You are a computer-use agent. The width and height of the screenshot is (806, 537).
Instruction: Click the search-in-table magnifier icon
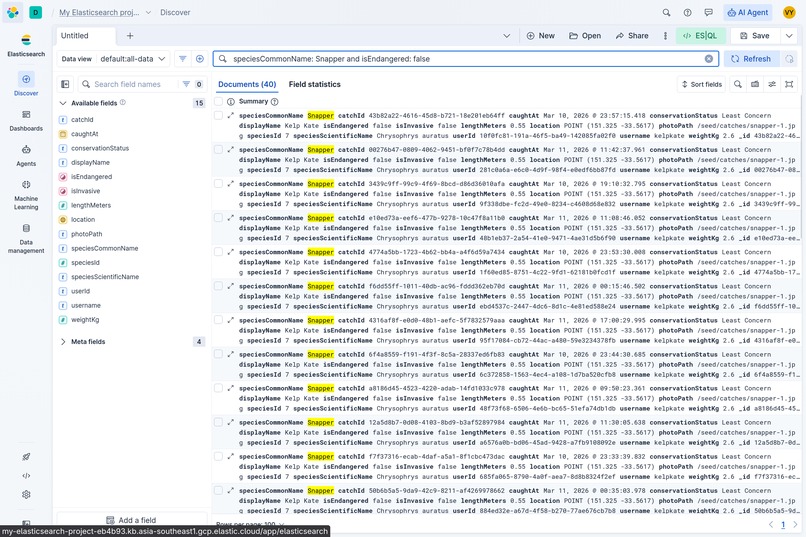point(738,84)
